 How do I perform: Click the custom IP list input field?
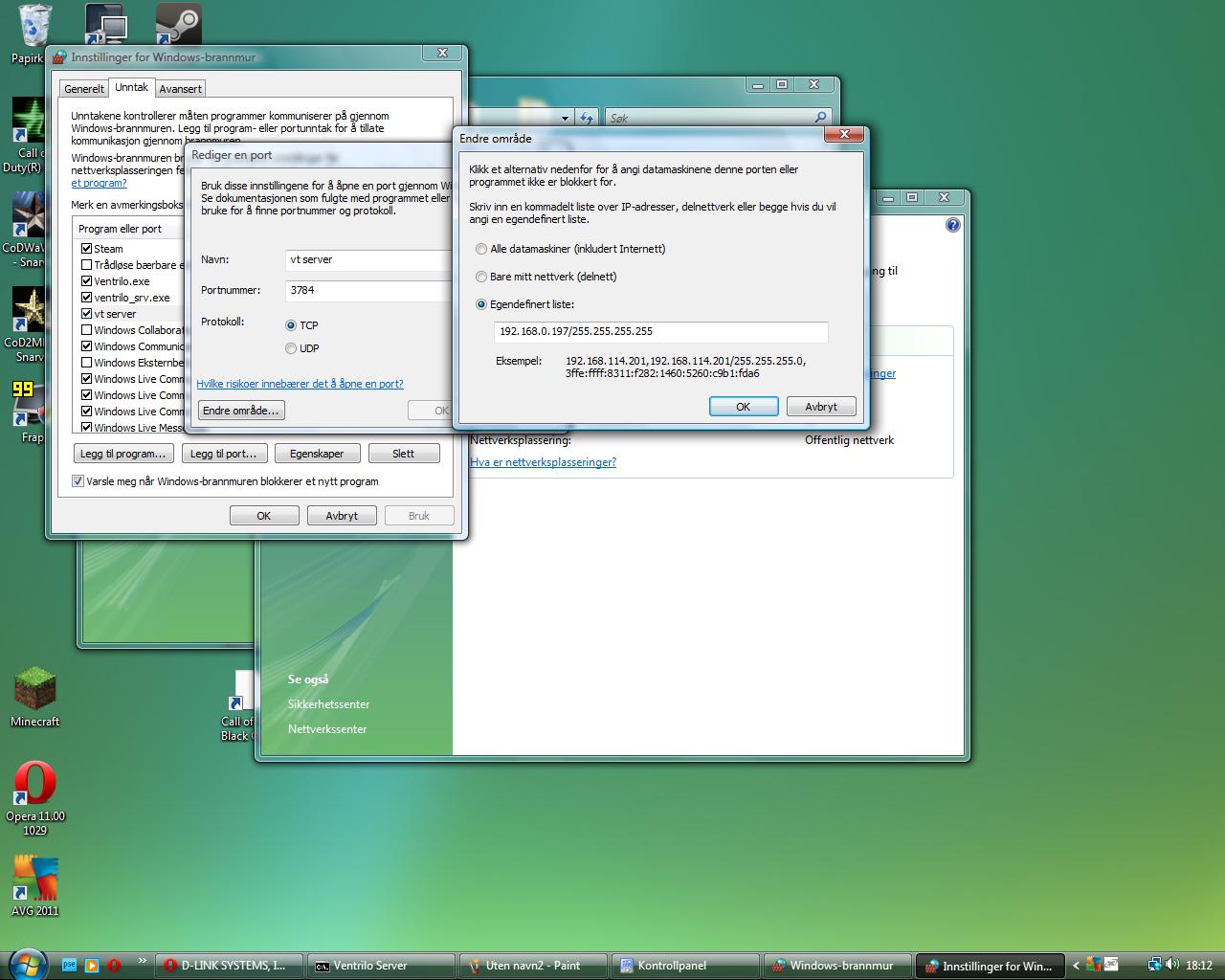[x=660, y=332]
